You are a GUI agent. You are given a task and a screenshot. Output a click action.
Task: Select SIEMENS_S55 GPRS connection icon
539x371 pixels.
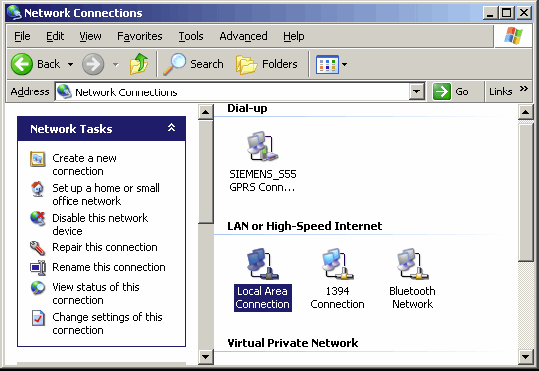[x=263, y=146]
